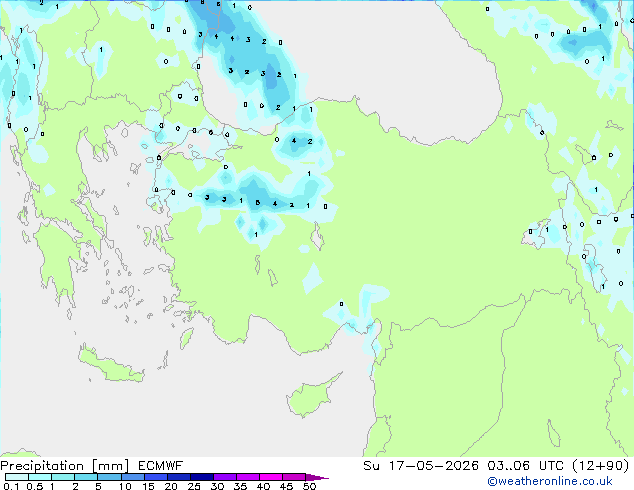This screenshot has height=490, width=634.
Task: Click the weatheronline.co.uk copyright link
Action: [x=550, y=481]
